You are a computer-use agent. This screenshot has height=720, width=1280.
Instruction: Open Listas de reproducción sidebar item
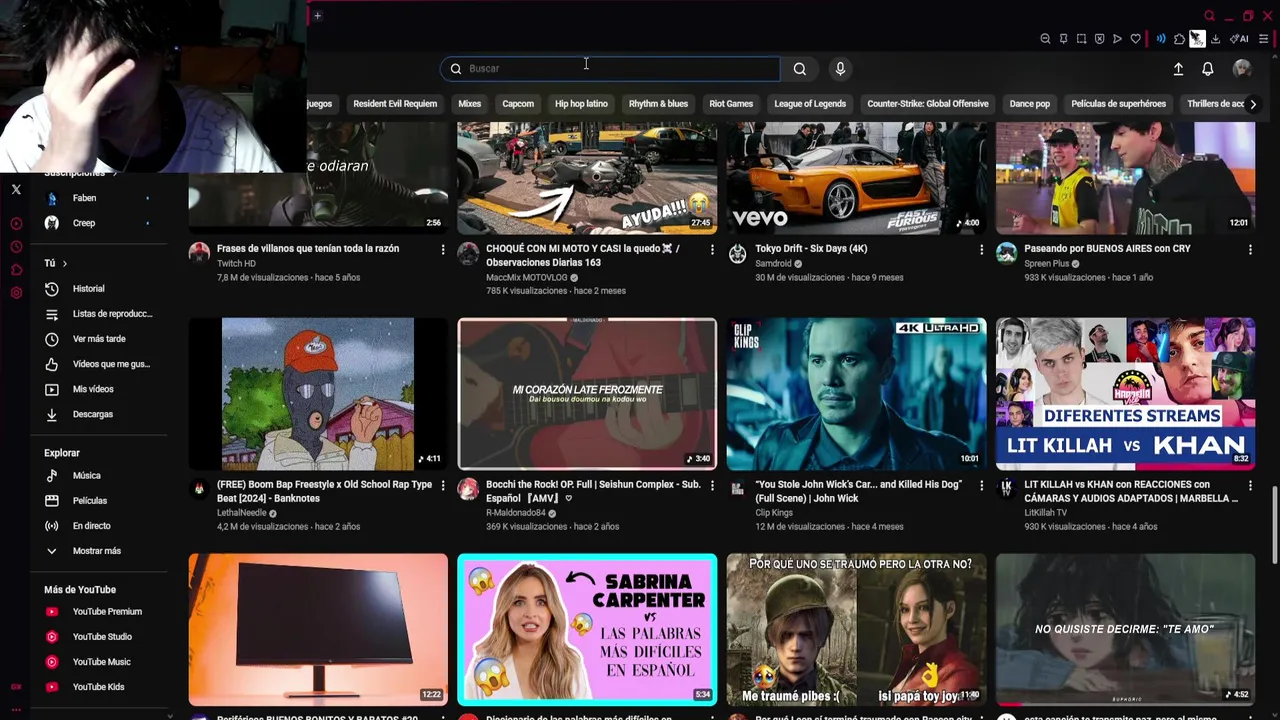pos(100,314)
